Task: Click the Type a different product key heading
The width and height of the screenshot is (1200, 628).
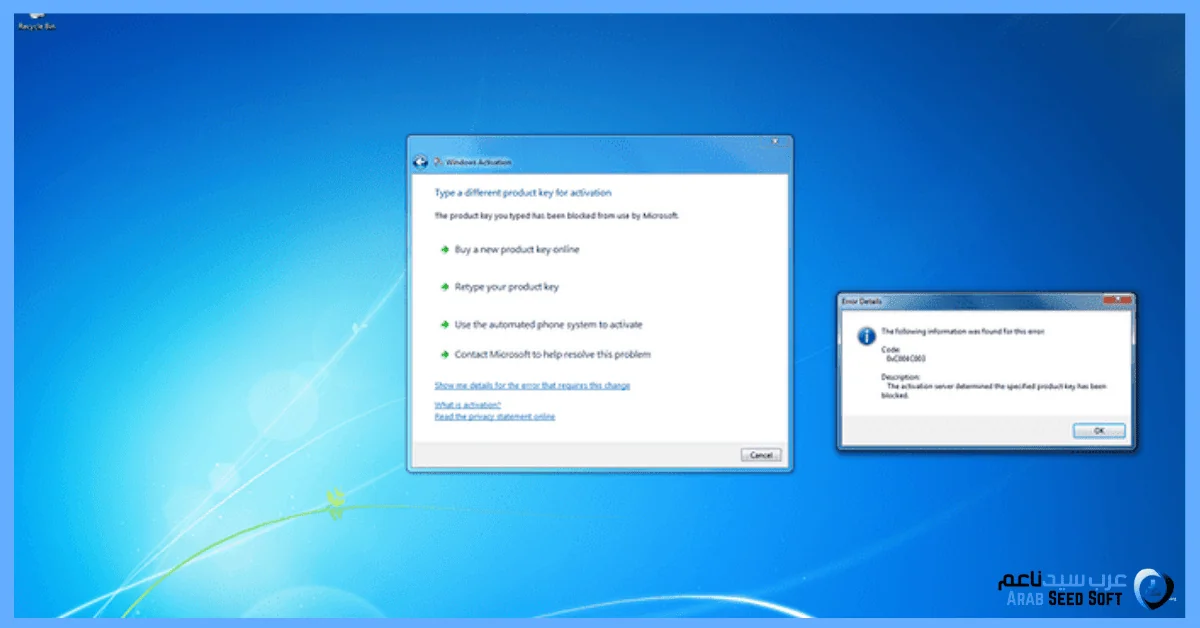Action: (522, 193)
